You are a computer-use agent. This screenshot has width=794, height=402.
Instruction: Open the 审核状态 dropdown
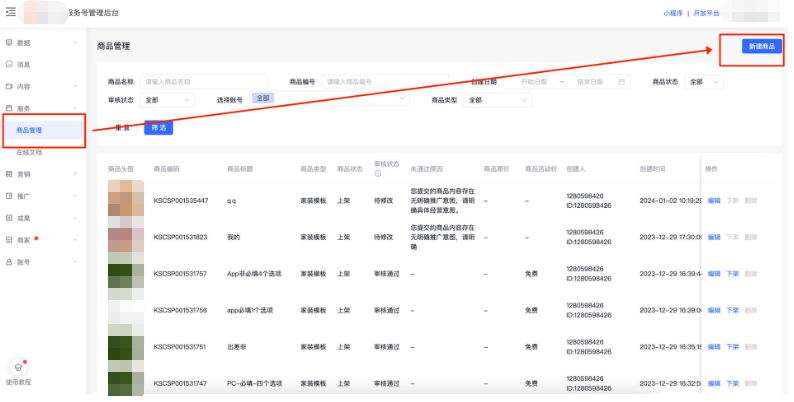pos(168,100)
